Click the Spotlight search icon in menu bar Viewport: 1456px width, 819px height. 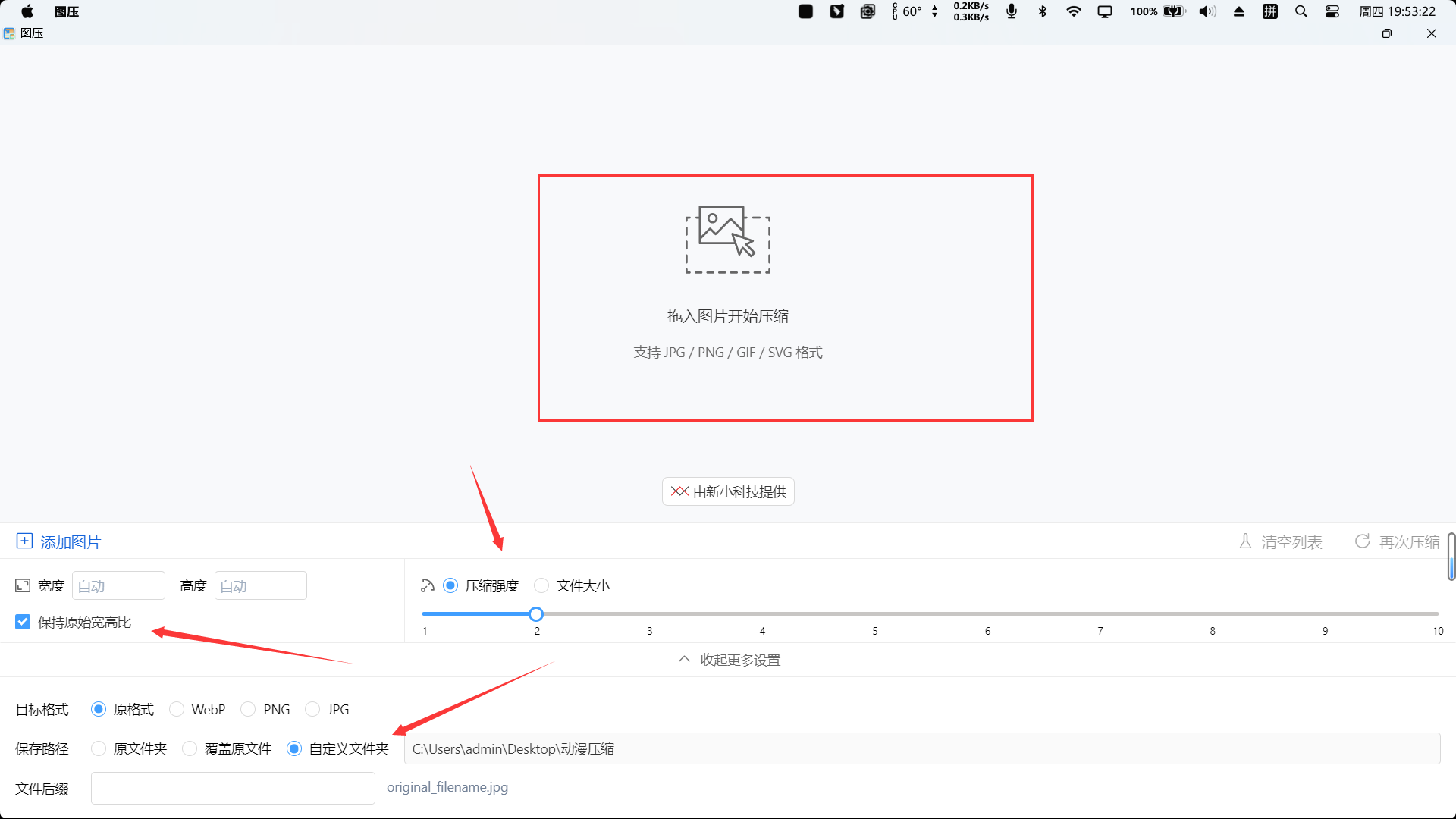pos(1301,11)
